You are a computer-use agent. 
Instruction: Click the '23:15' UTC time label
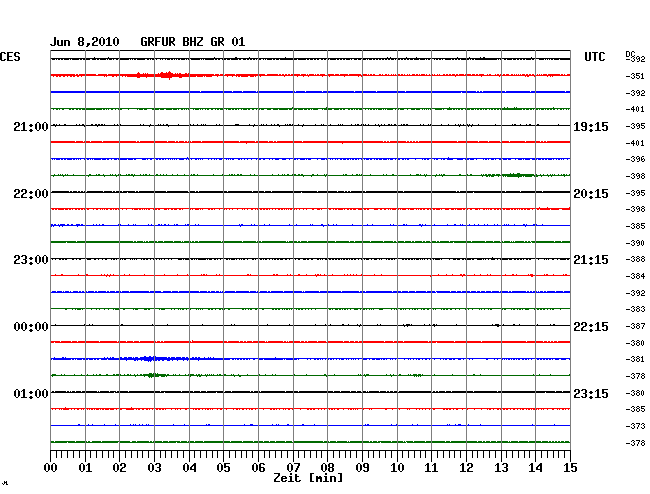tap(591, 393)
